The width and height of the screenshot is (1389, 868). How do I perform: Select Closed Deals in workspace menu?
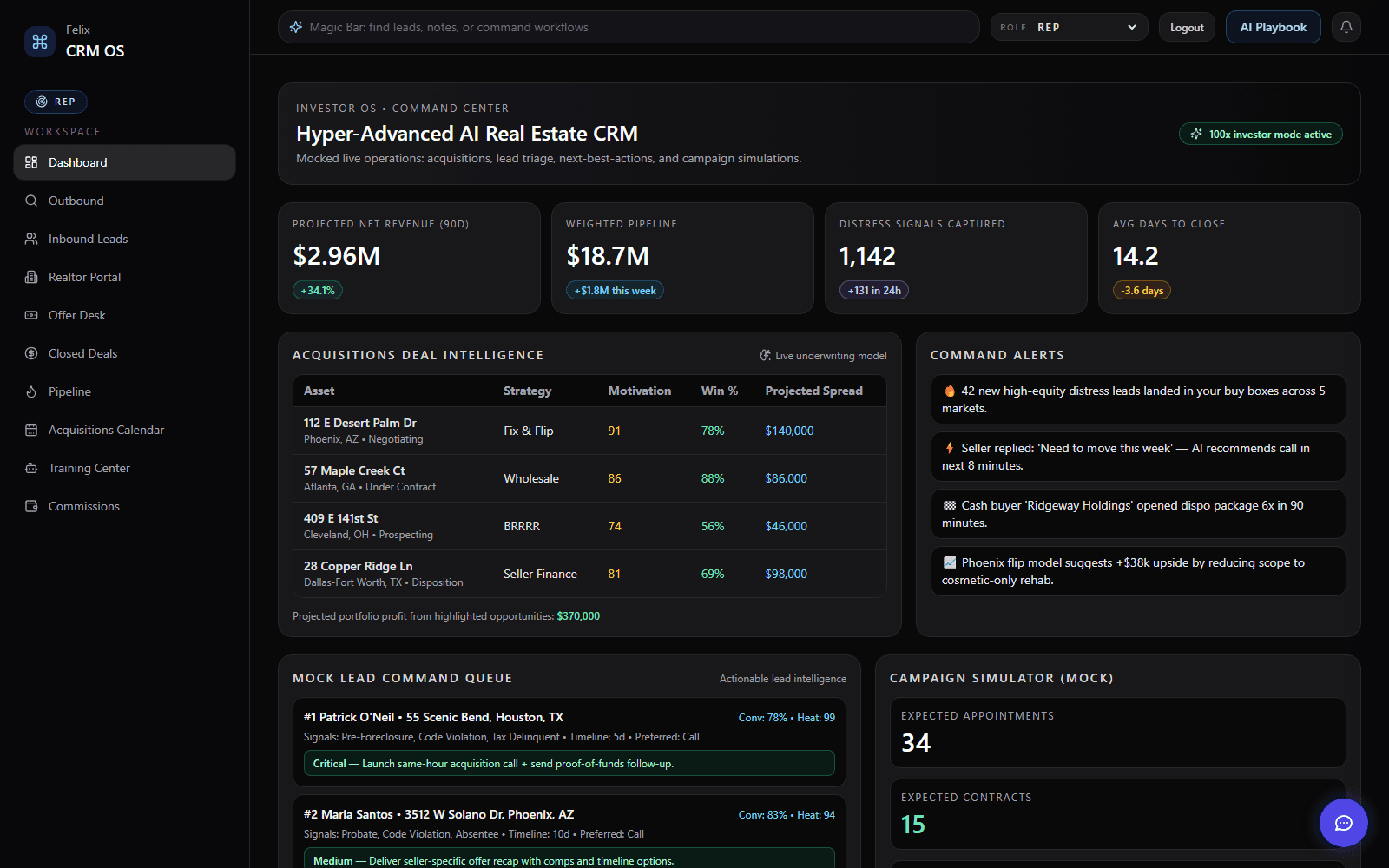tap(125, 353)
